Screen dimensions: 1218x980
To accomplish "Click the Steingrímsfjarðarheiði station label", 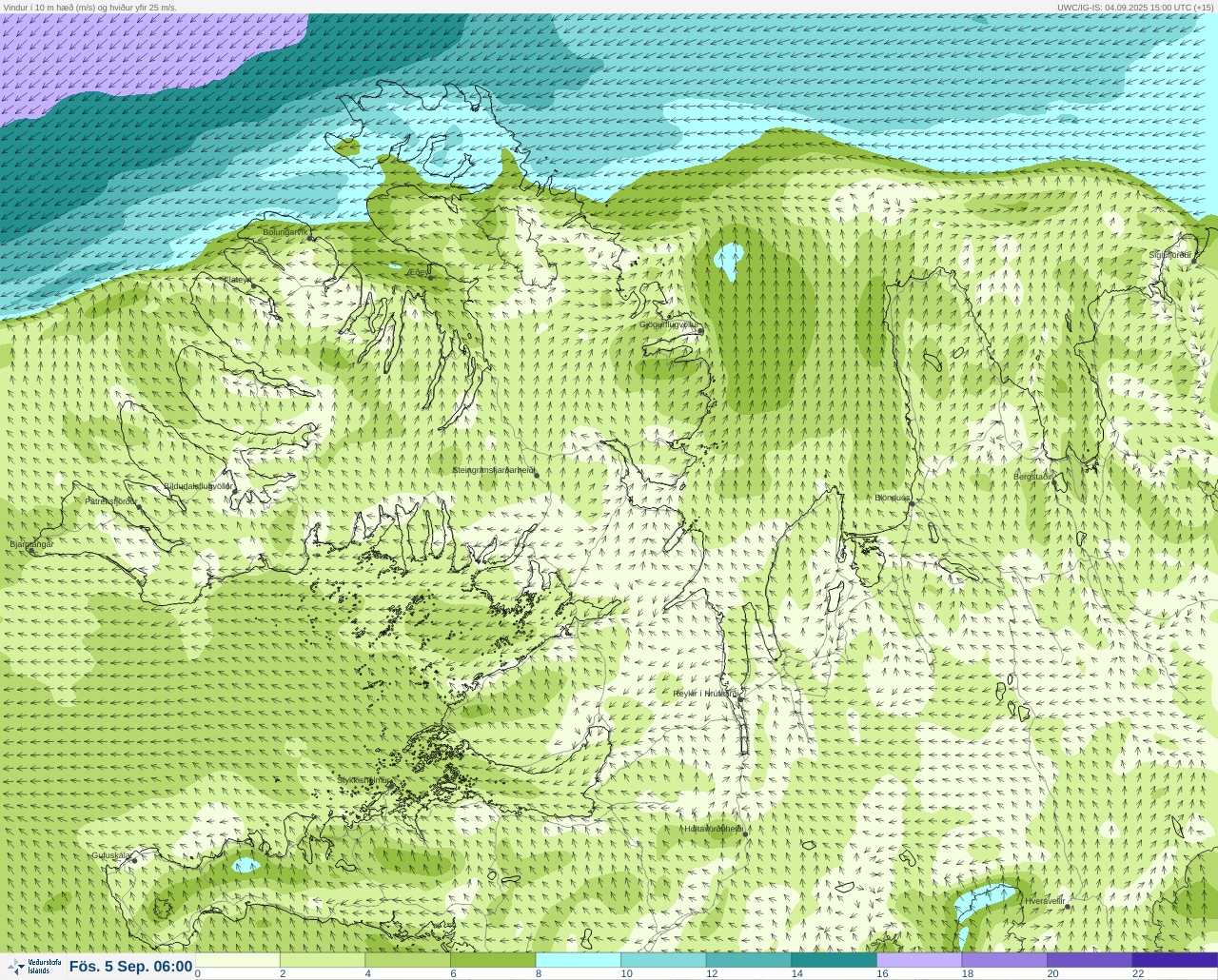I will pyautogui.click(x=493, y=470).
